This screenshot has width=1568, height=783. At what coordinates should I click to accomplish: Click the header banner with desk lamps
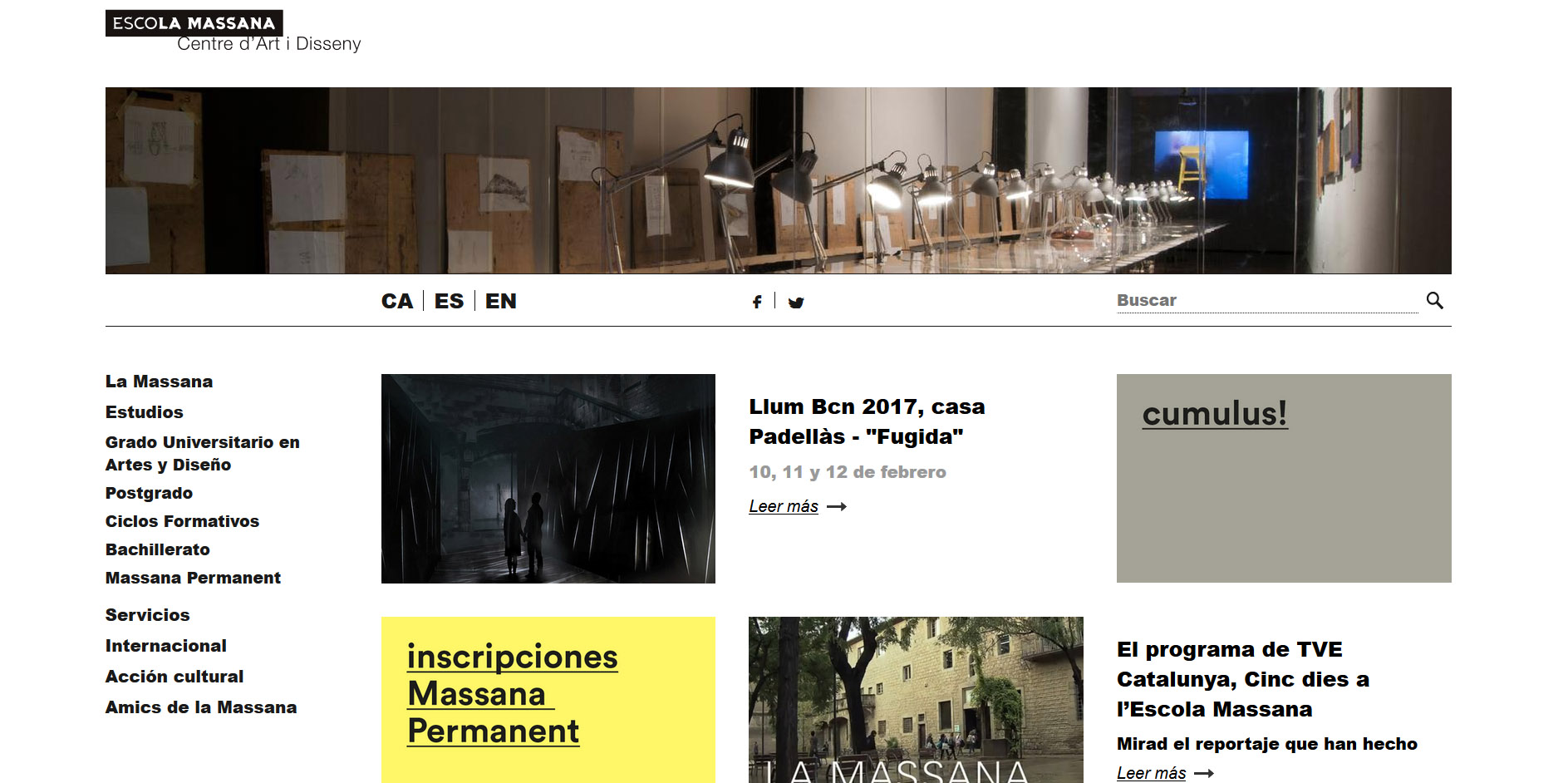[x=779, y=180]
